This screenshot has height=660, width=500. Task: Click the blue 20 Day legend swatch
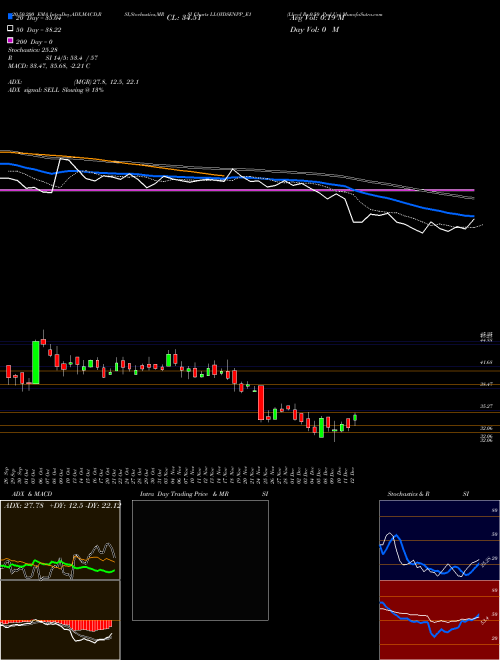10,17
